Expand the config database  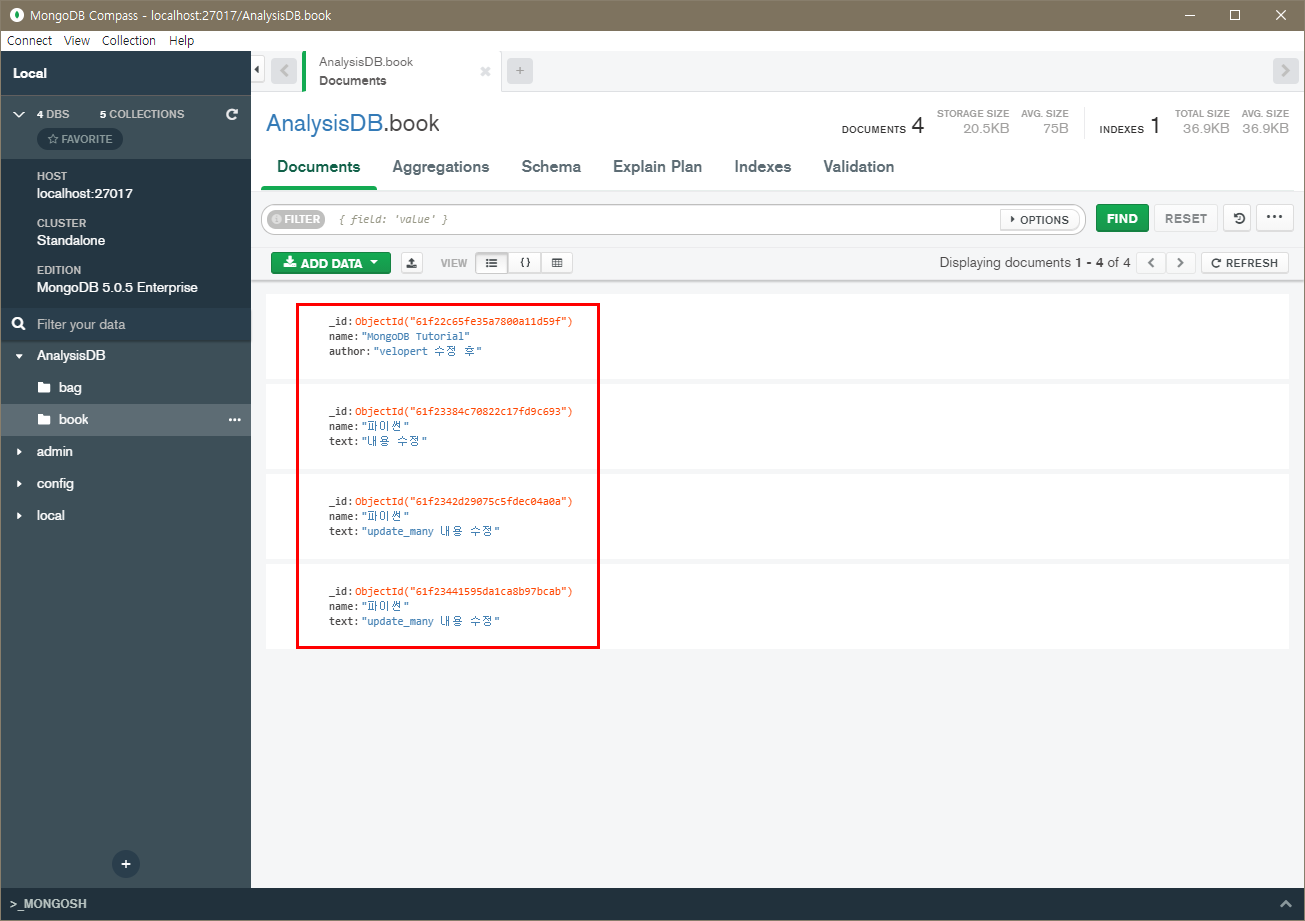tap(19, 484)
